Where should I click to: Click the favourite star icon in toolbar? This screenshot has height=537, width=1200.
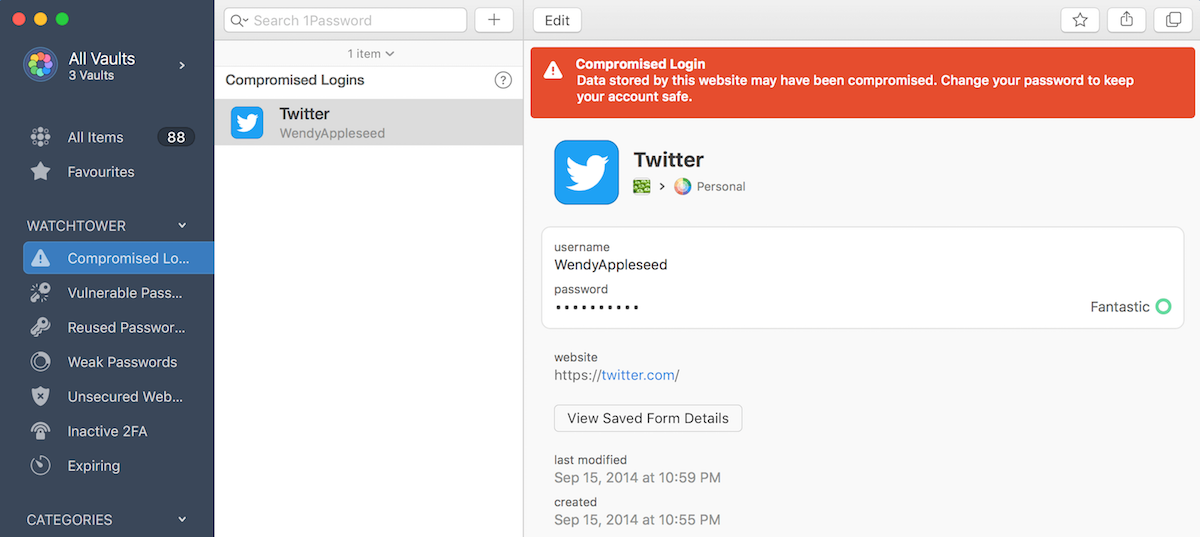click(1080, 20)
